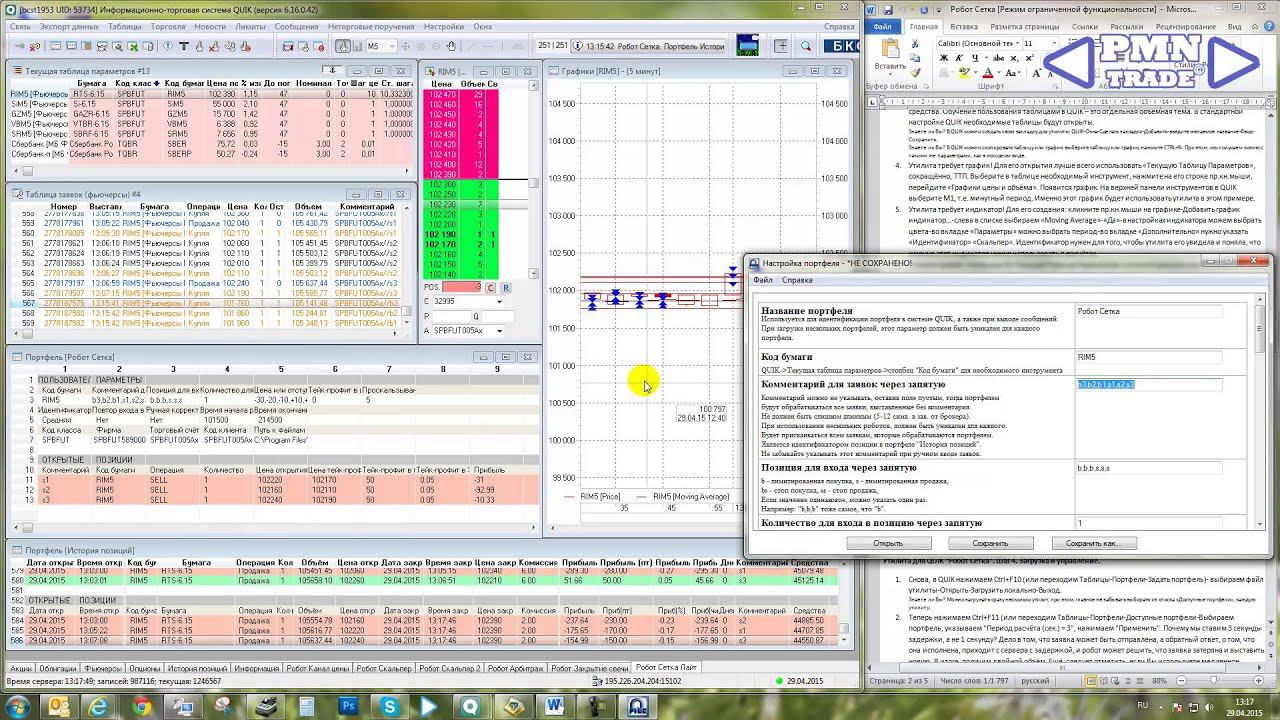Click the Word zoom slider in status bar

coord(1213,681)
